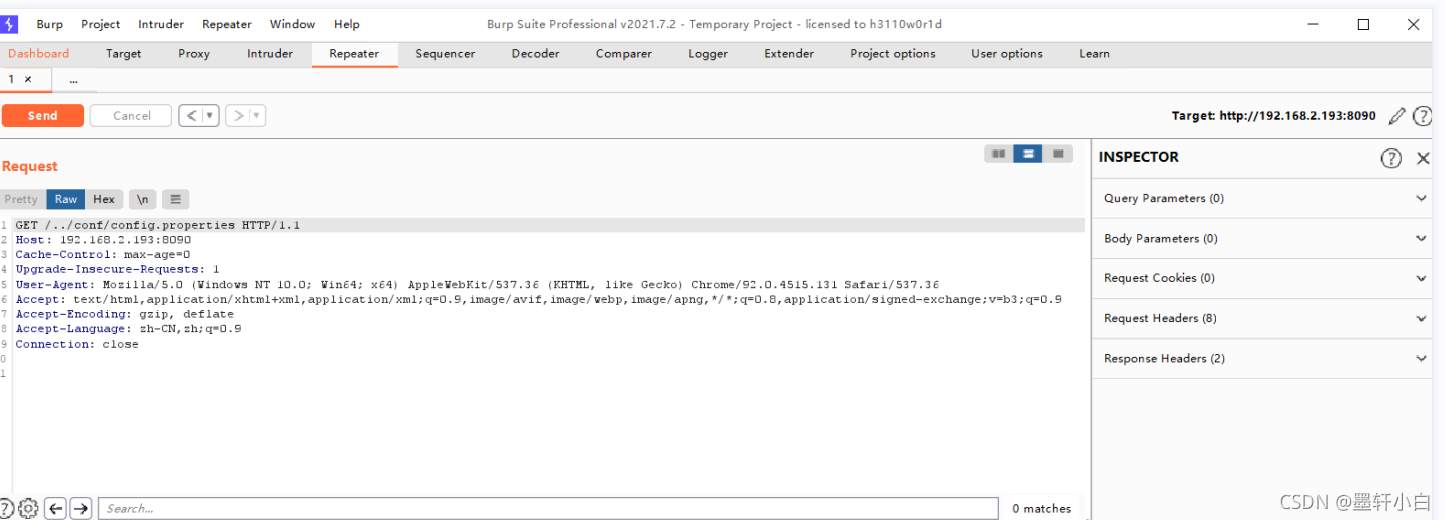
Task: Open Inspector help question icon
Action: pyautogui.click(x=1391, y=158)
